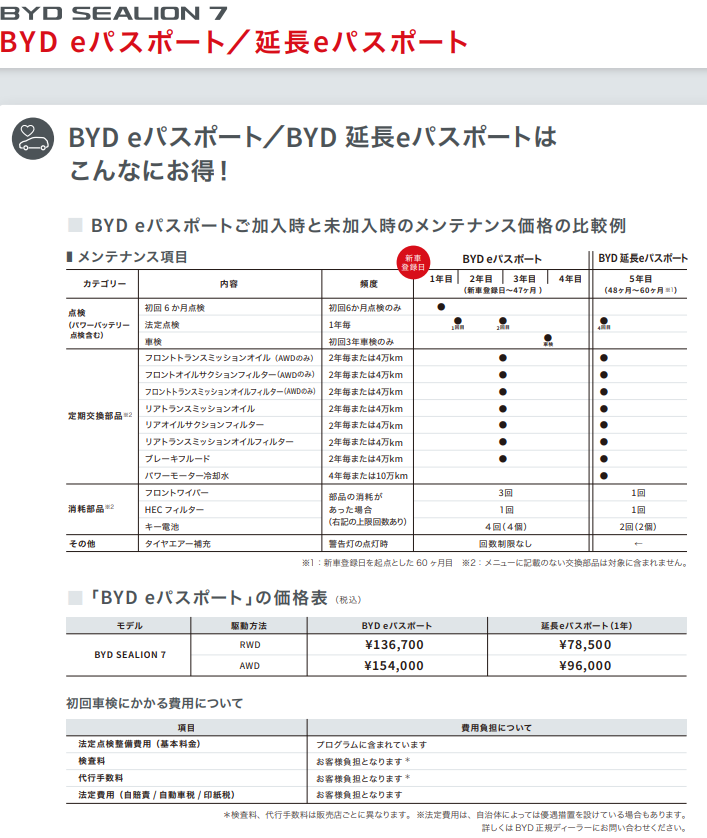The height and width of the screenshot is (838, 707).
Task: Click the キー電池 row label
Action: [x=161, y=526]
